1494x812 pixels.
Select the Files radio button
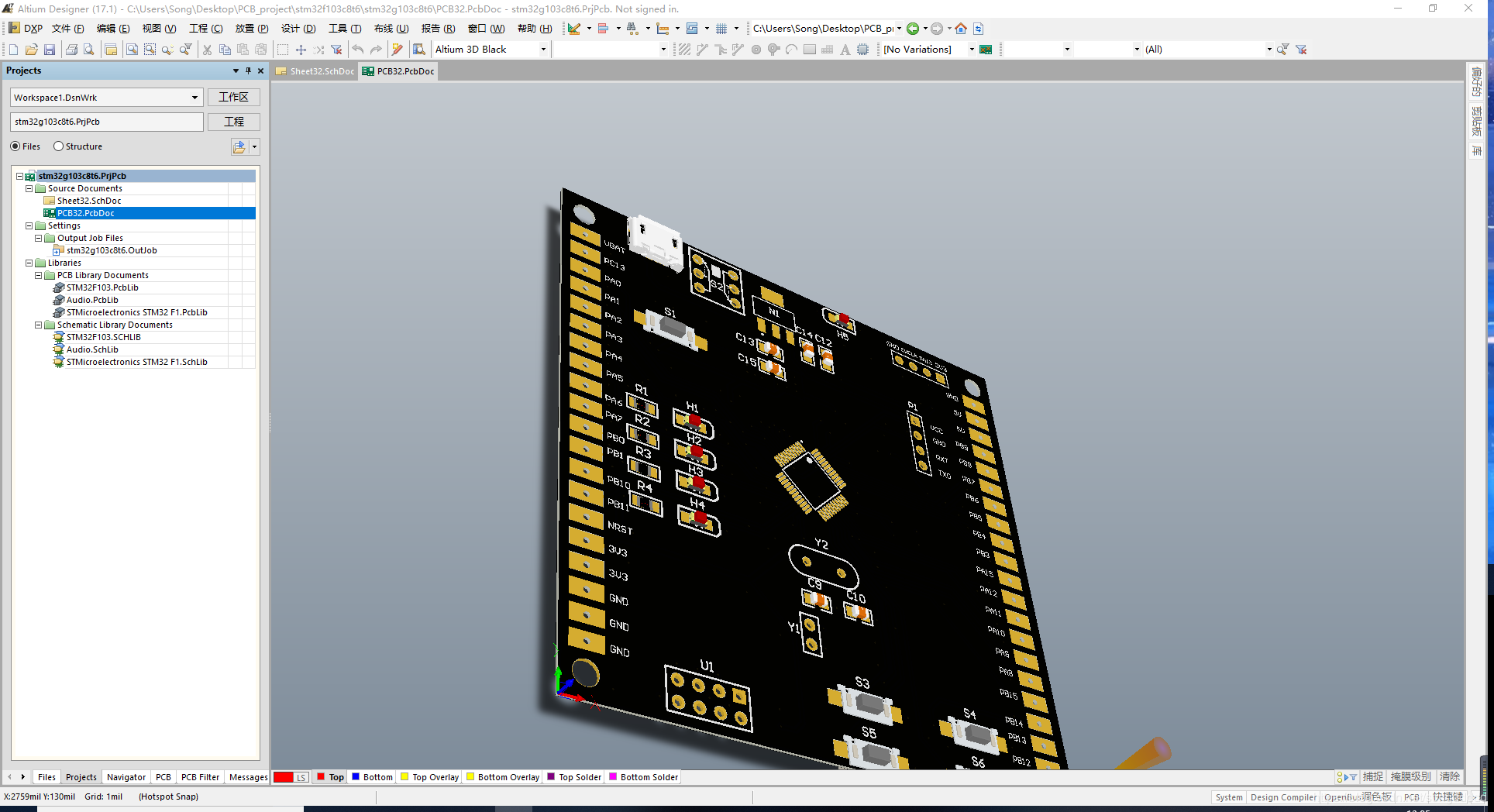pos(15,146)
